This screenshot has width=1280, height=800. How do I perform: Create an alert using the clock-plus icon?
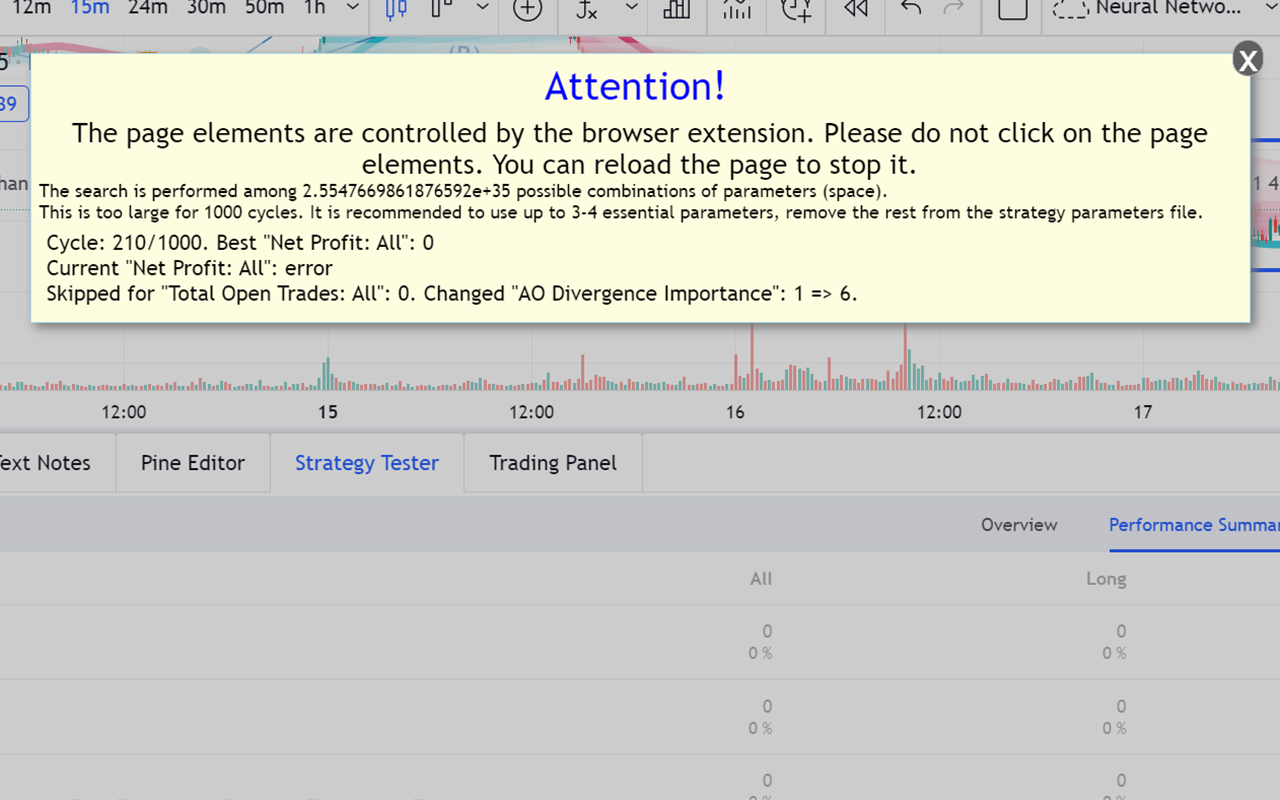[795, 10]
